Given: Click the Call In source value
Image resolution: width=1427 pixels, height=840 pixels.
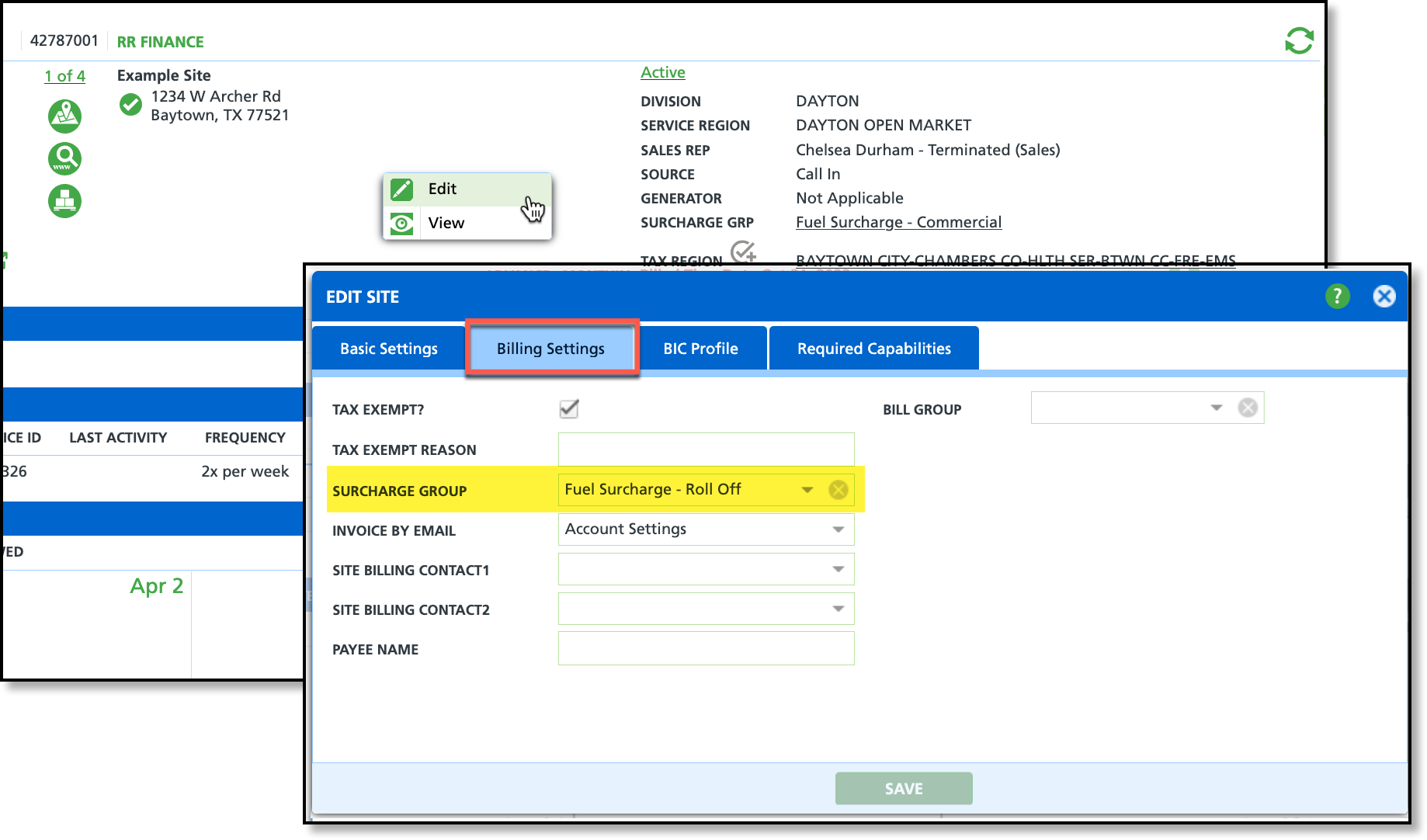Looking at the screenshot, I should pyautogui.click(x=818, y=174).
